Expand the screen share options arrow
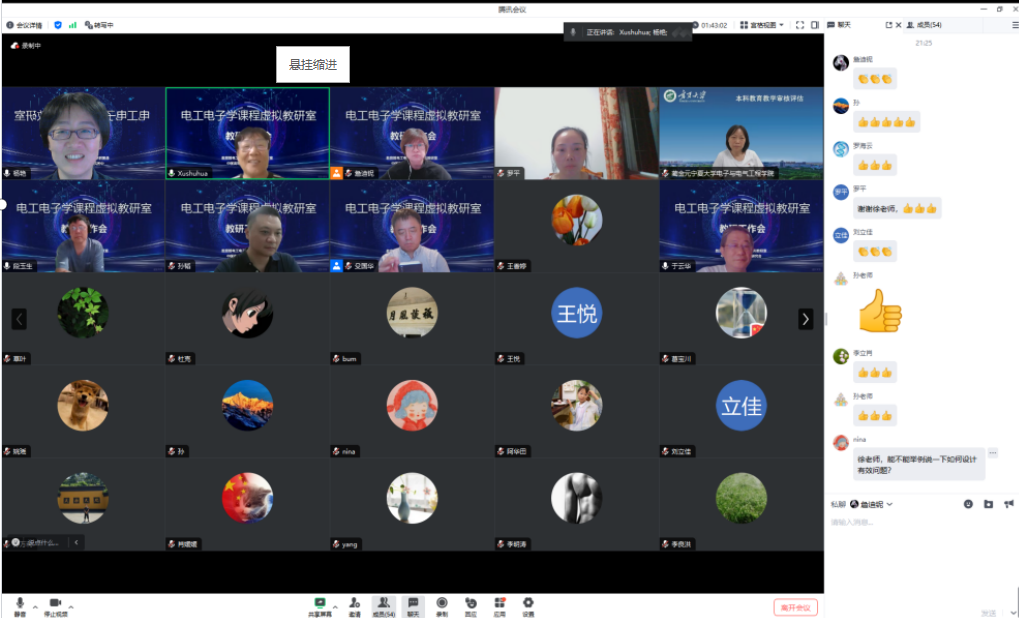The width and height of the screenshot is (1019, 618). click(335, 607)
